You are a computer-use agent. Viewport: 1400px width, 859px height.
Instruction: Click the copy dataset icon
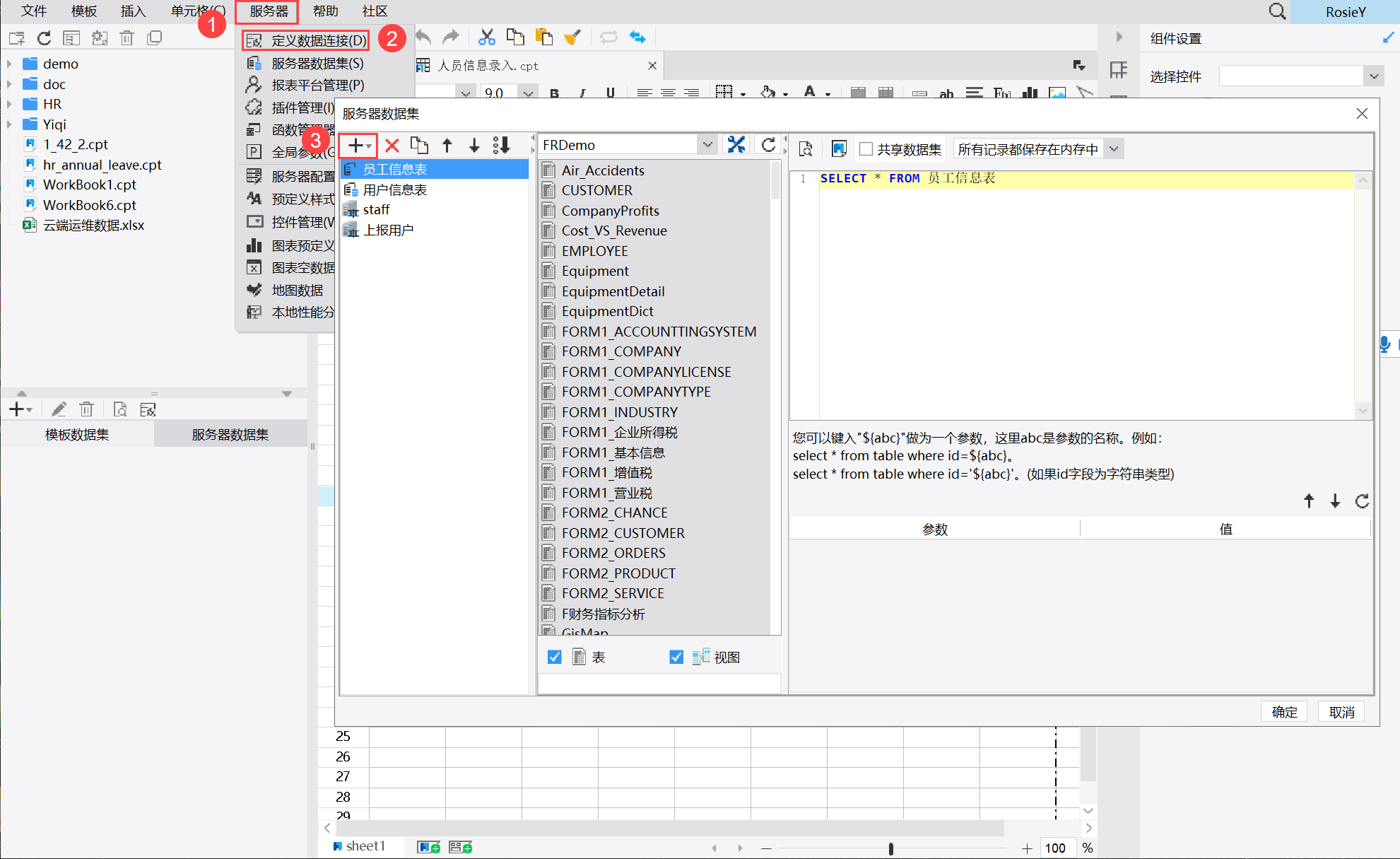point(419,146)
